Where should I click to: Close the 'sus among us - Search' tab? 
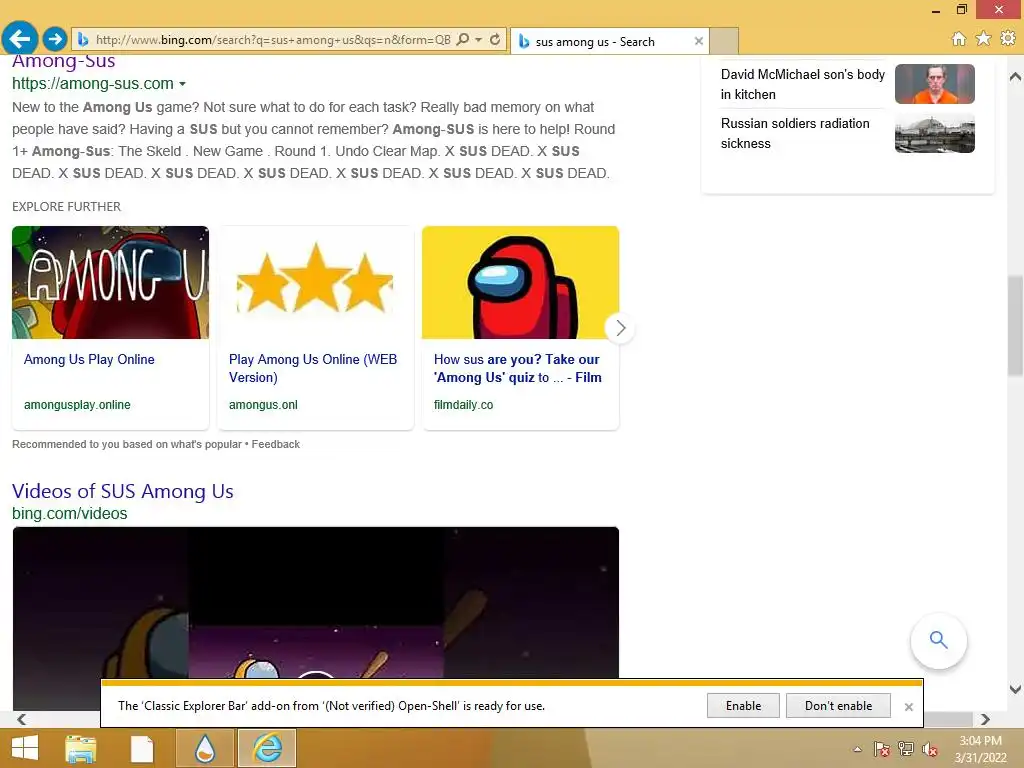699,41
